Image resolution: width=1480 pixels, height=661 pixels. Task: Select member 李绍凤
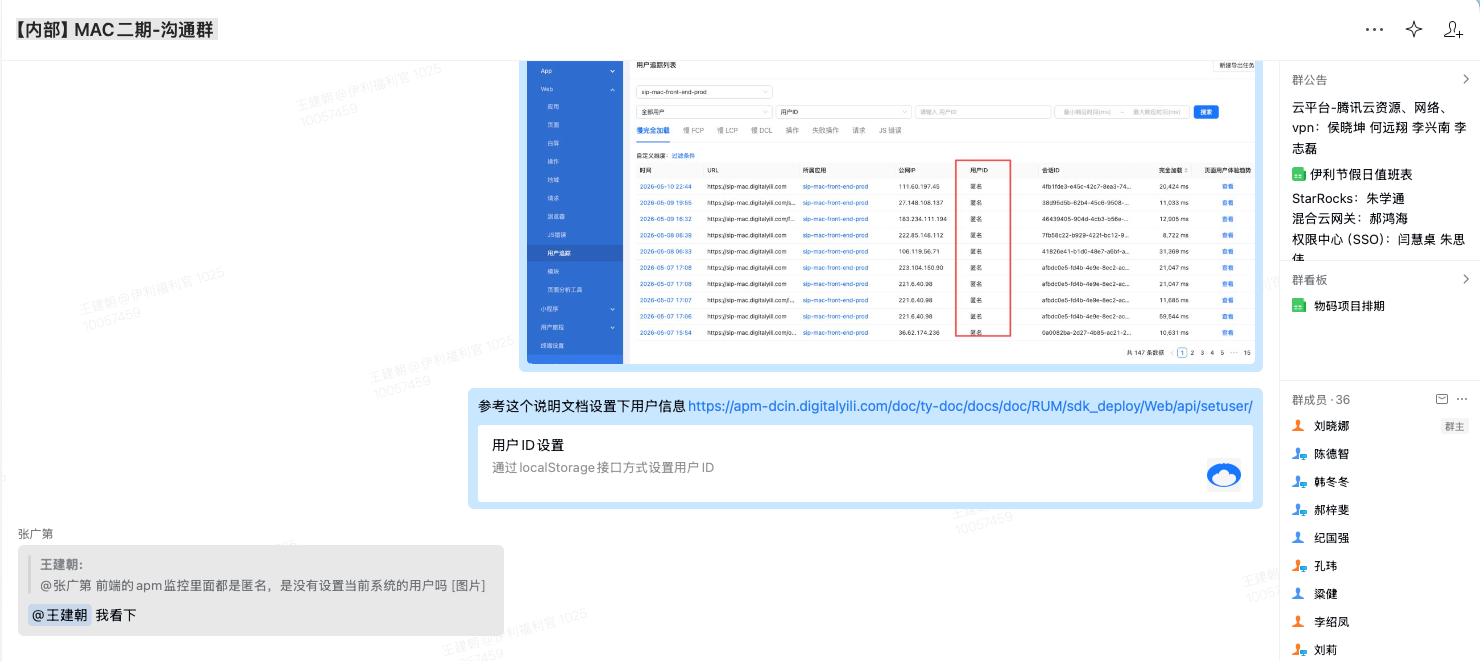(1331, 622)
